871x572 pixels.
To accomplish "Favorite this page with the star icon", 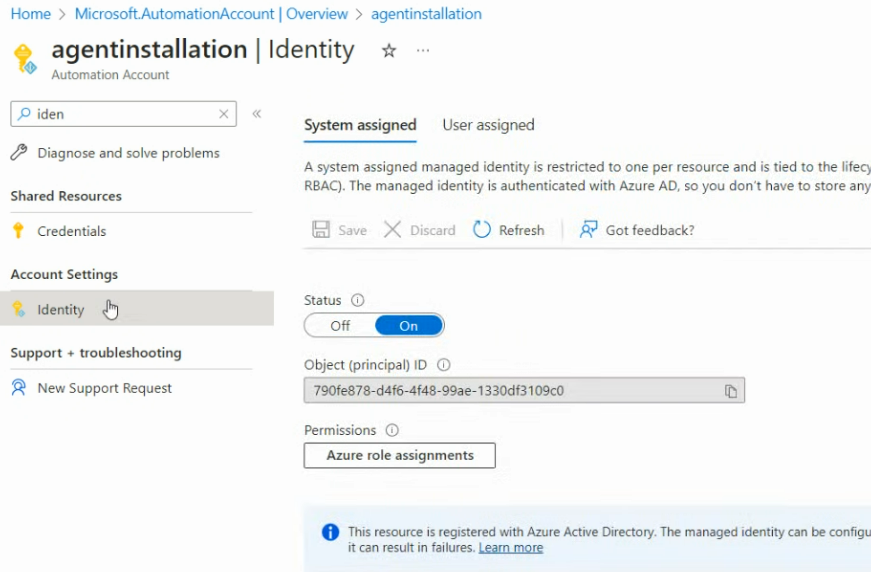I will click(389, 51).
